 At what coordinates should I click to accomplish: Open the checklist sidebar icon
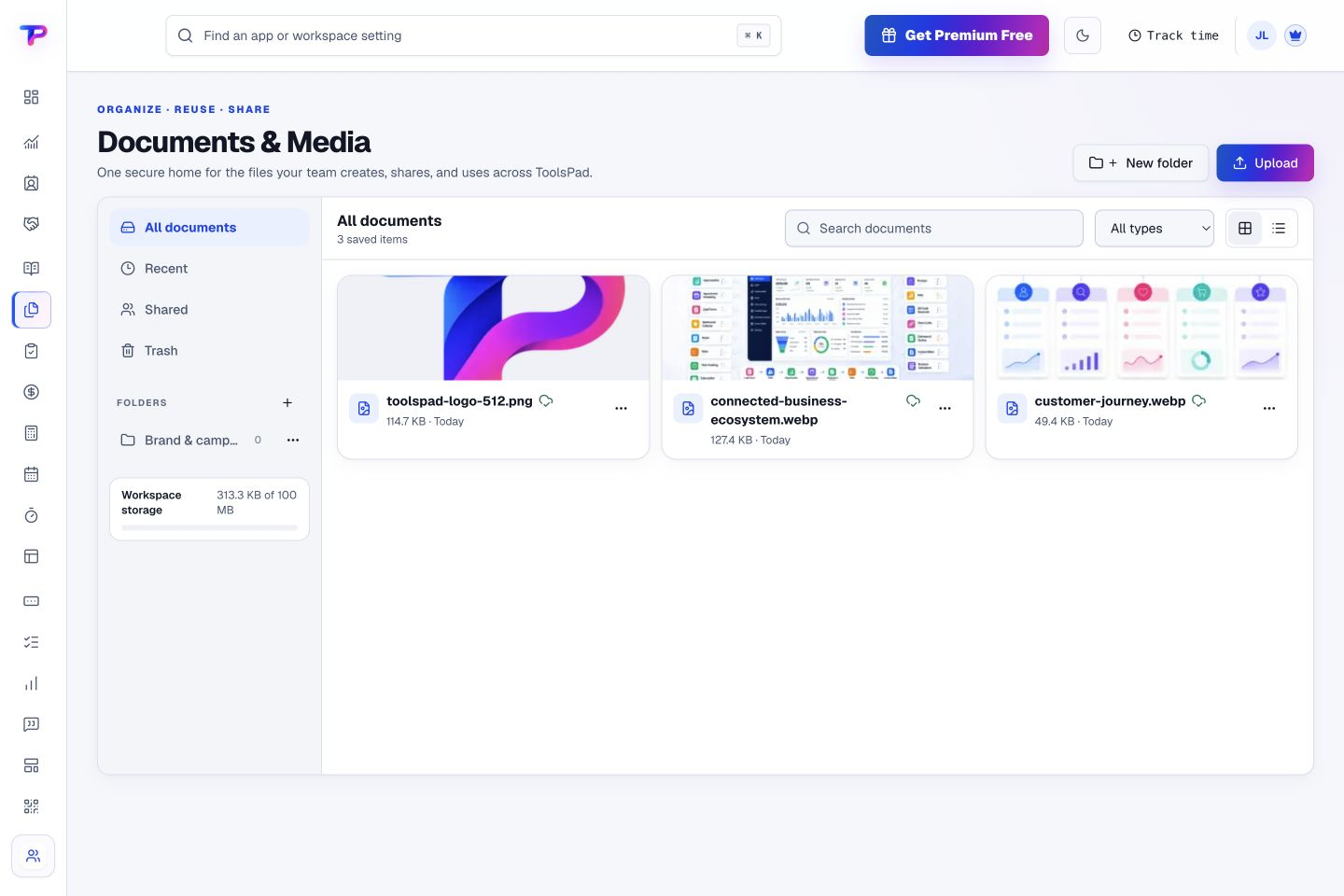(31, 642)
